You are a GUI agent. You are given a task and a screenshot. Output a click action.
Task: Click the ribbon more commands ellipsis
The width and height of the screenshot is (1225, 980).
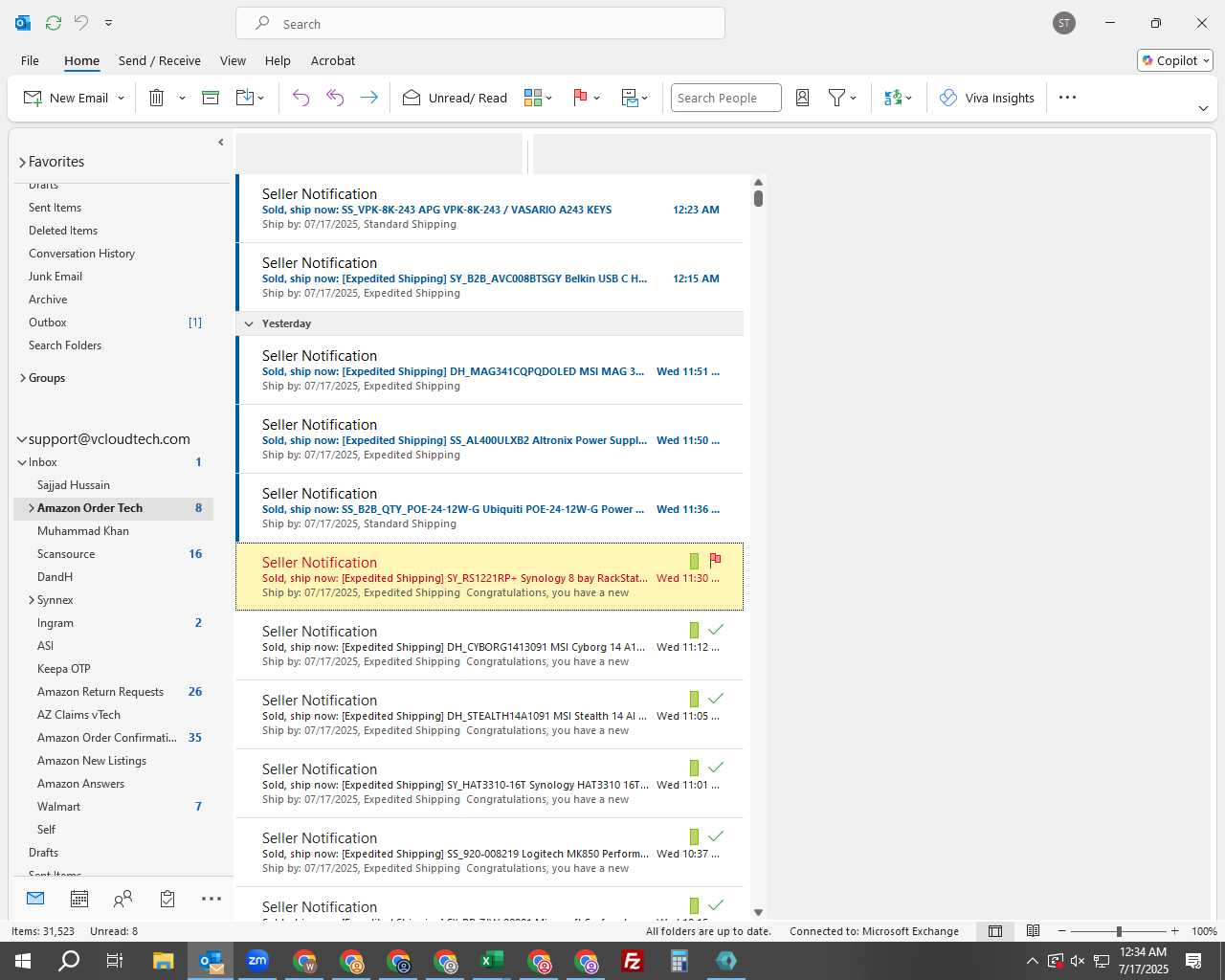(x=1068, y=98)
